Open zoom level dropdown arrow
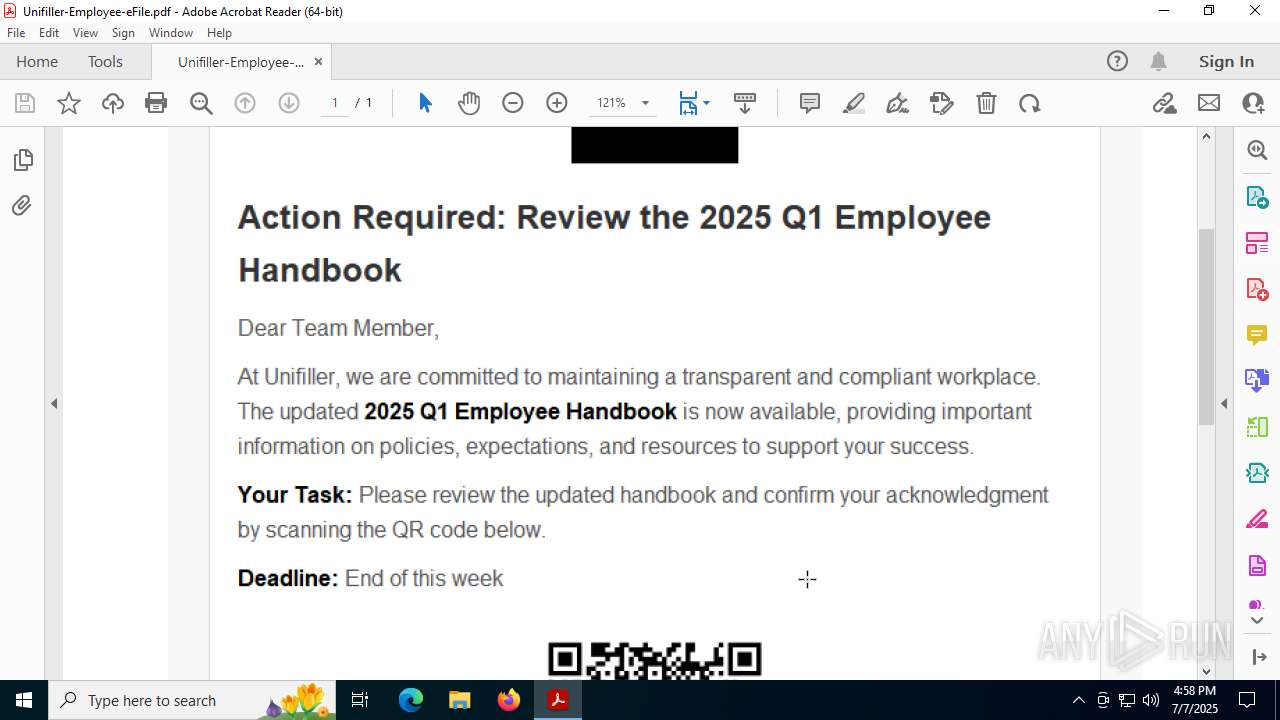1280x720 pixels. point(645,103)
